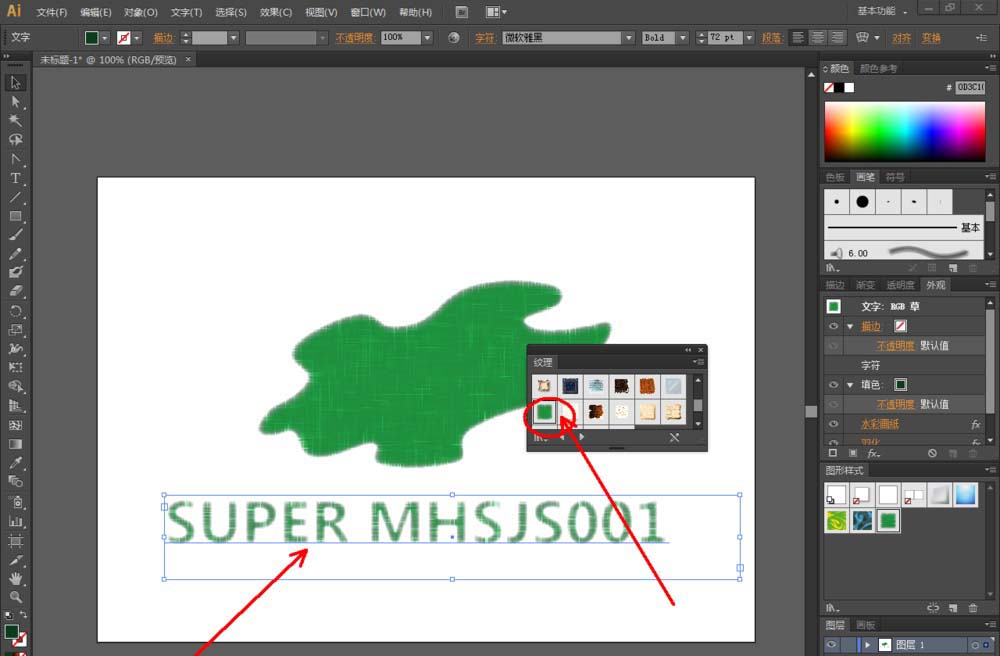Open the 效果(C) menu
Screen dimensions: 1000x656
[x=276, y=12]
